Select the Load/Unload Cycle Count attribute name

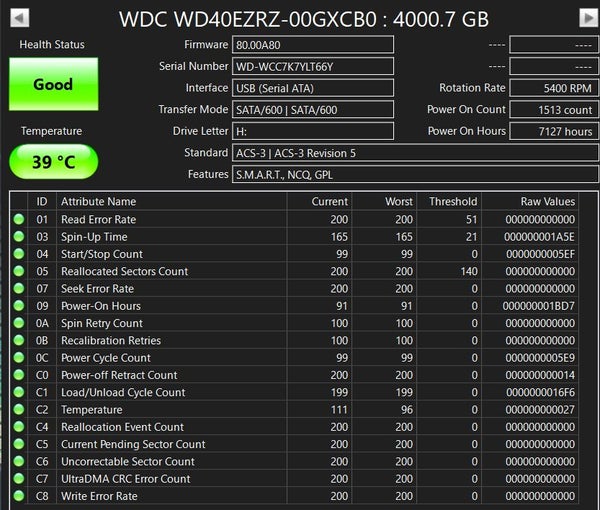(x=123, y=392)
